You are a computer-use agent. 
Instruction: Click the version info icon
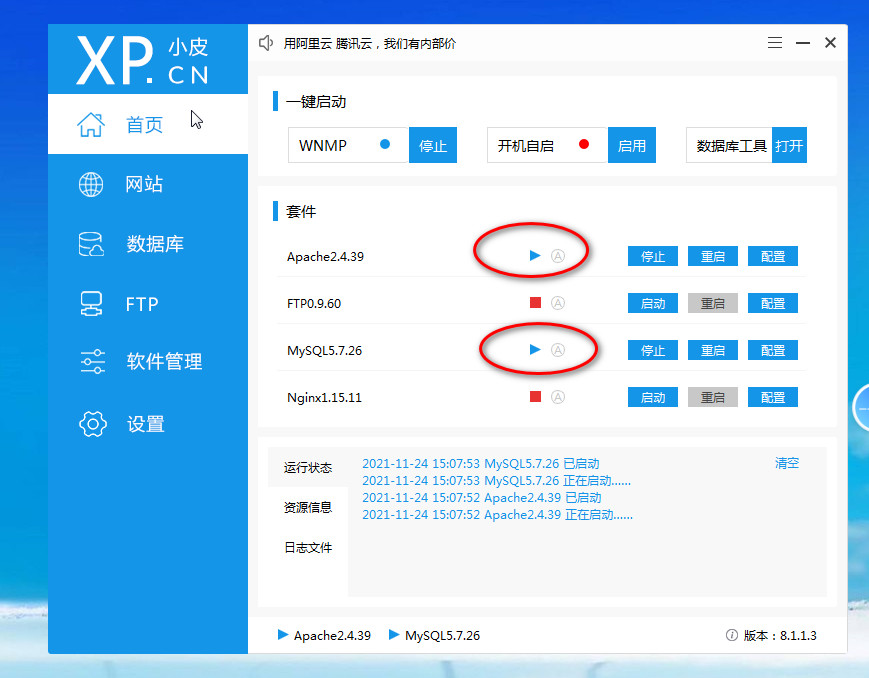[x=732, y=635]
